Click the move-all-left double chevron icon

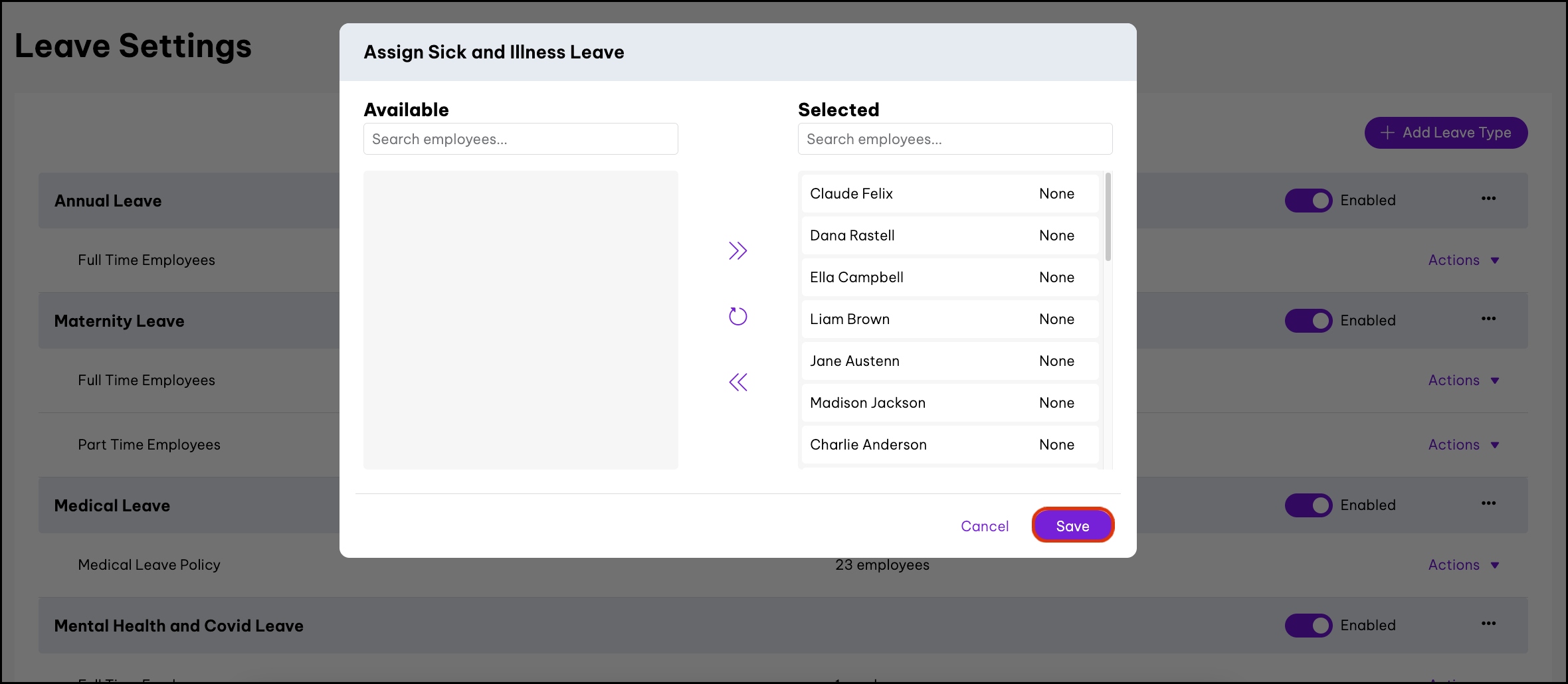coord(737,382)
